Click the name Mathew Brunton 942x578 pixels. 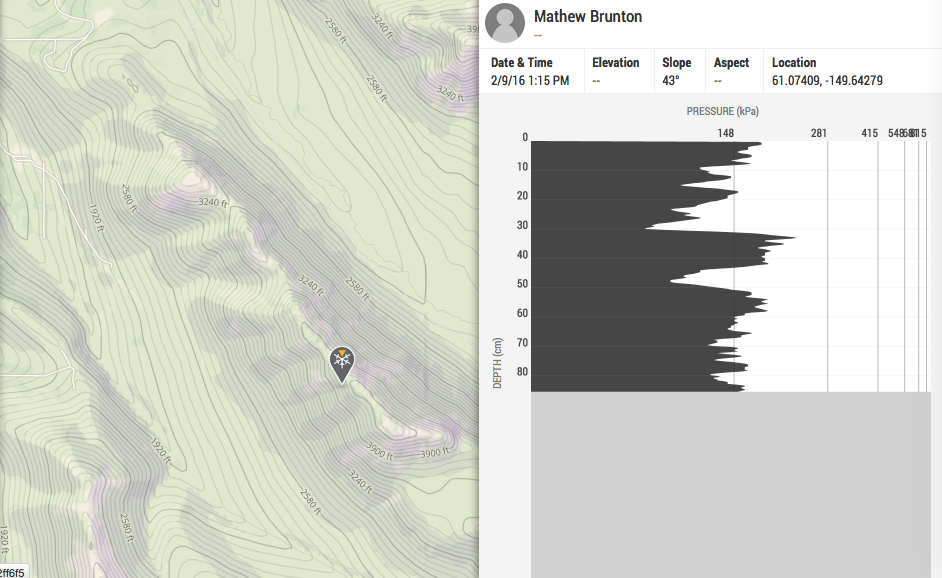588,17
